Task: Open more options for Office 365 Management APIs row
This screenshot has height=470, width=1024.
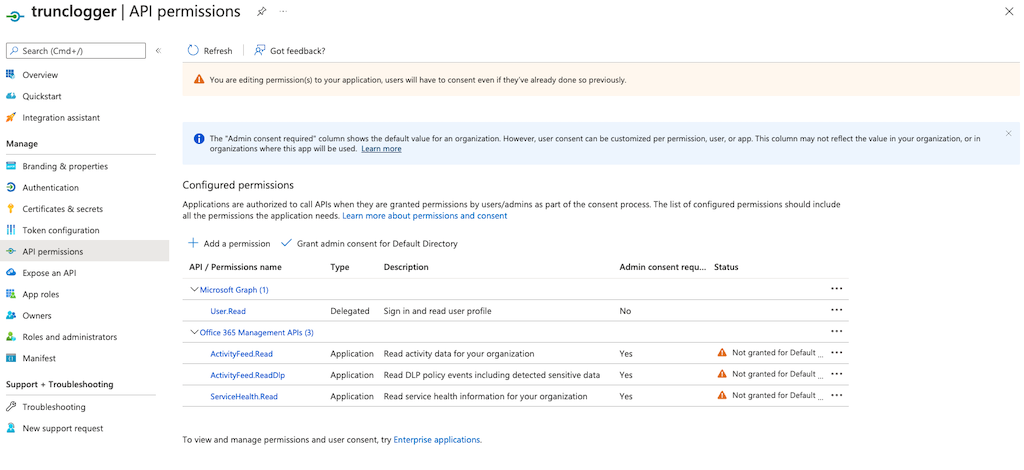Action: 837,332
